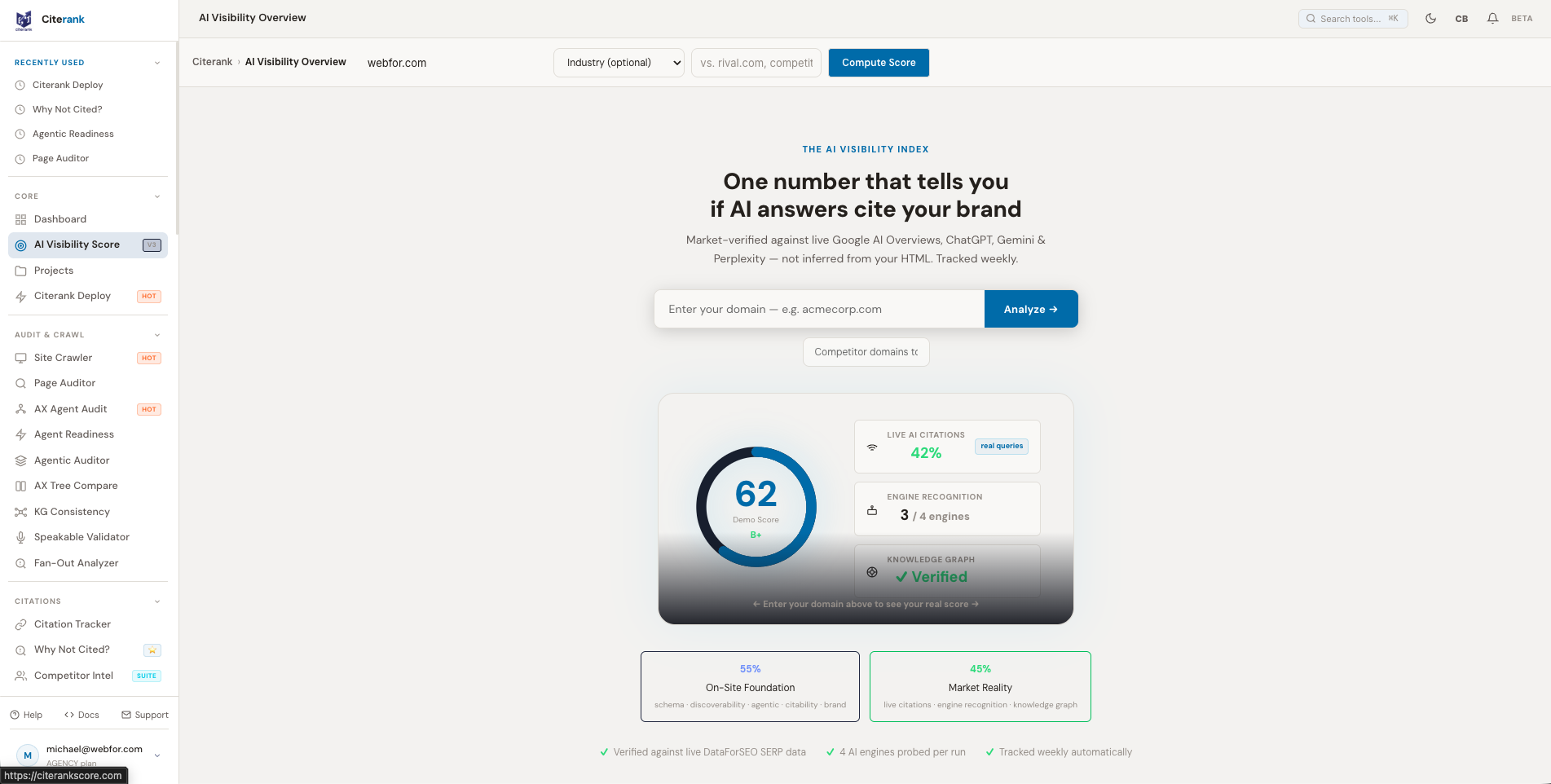
Task: Click the Citerank breadcrumb link
Action: 212,62
